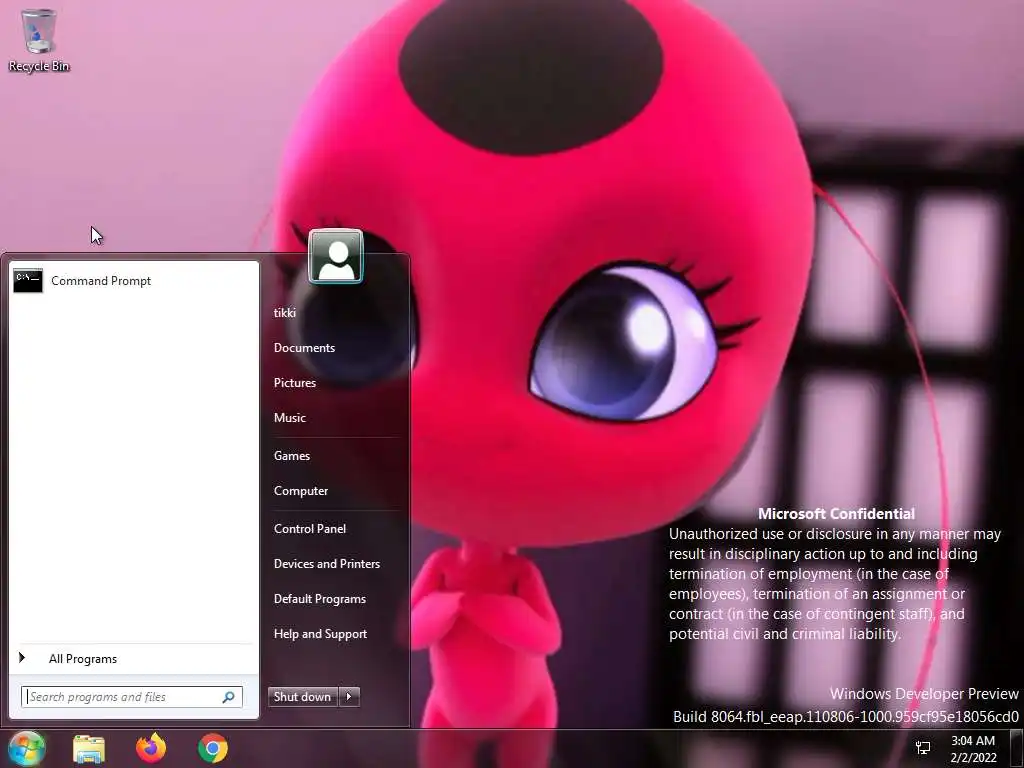Screen dimensions: 1024x768
Task: Open Computer from the Start menu
Action: 301,491
